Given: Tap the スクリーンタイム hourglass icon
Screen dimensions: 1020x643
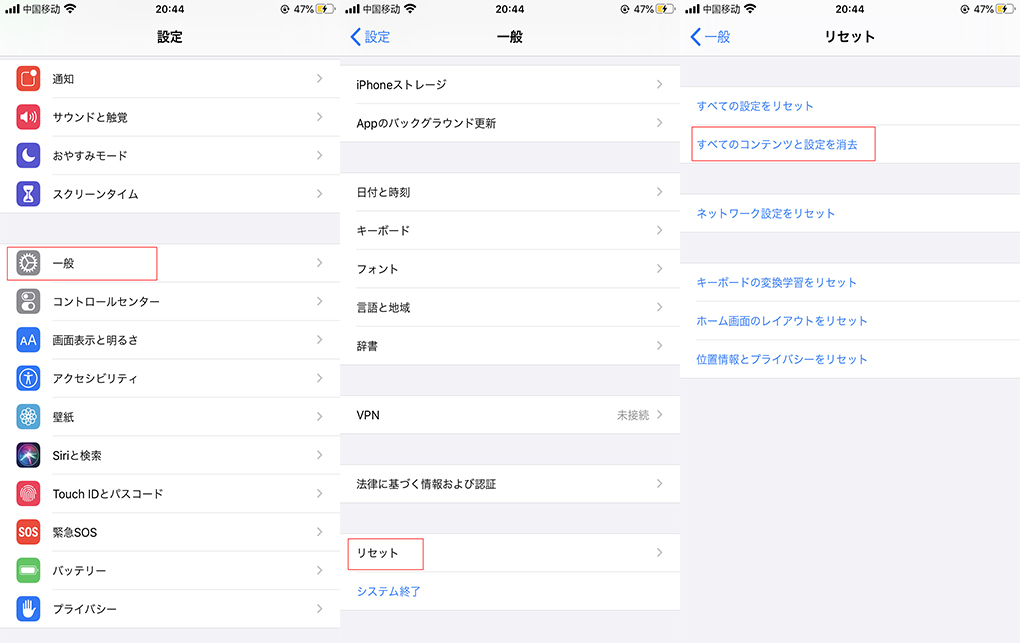Looking at the screenshot, I should (x=28, y=194).
